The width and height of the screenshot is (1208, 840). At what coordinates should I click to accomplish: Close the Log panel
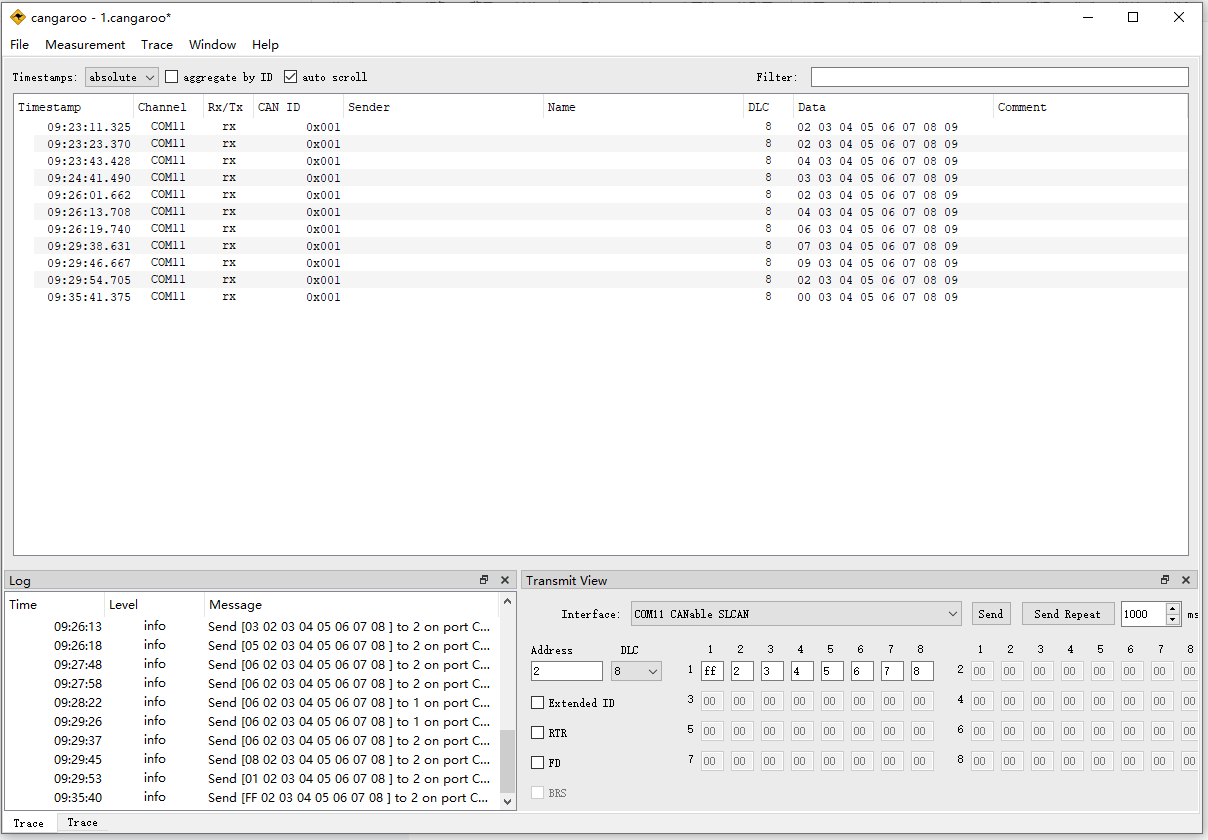coord(505,580)
